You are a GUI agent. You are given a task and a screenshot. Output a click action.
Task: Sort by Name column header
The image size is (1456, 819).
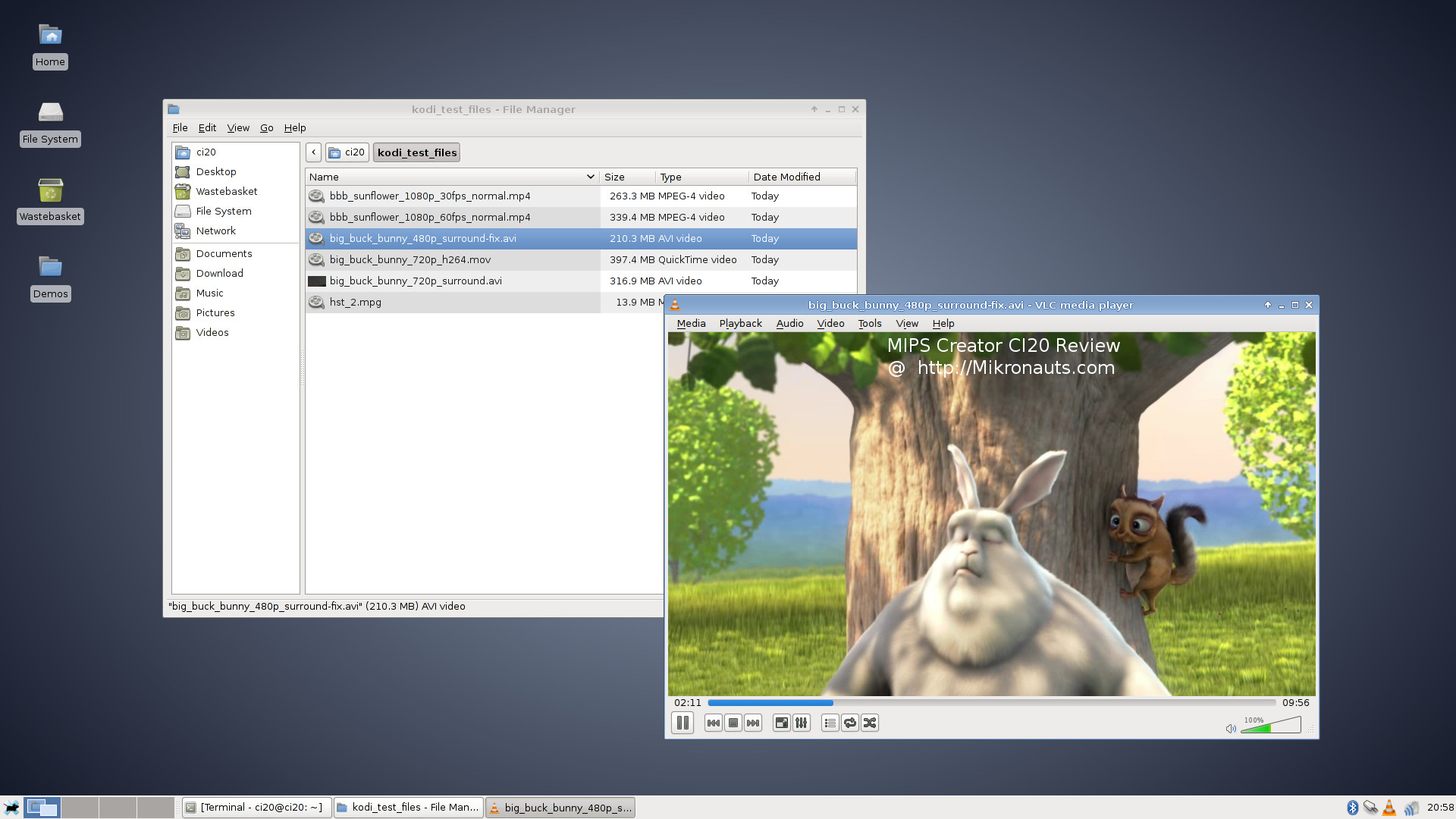(x=452, y=177)
